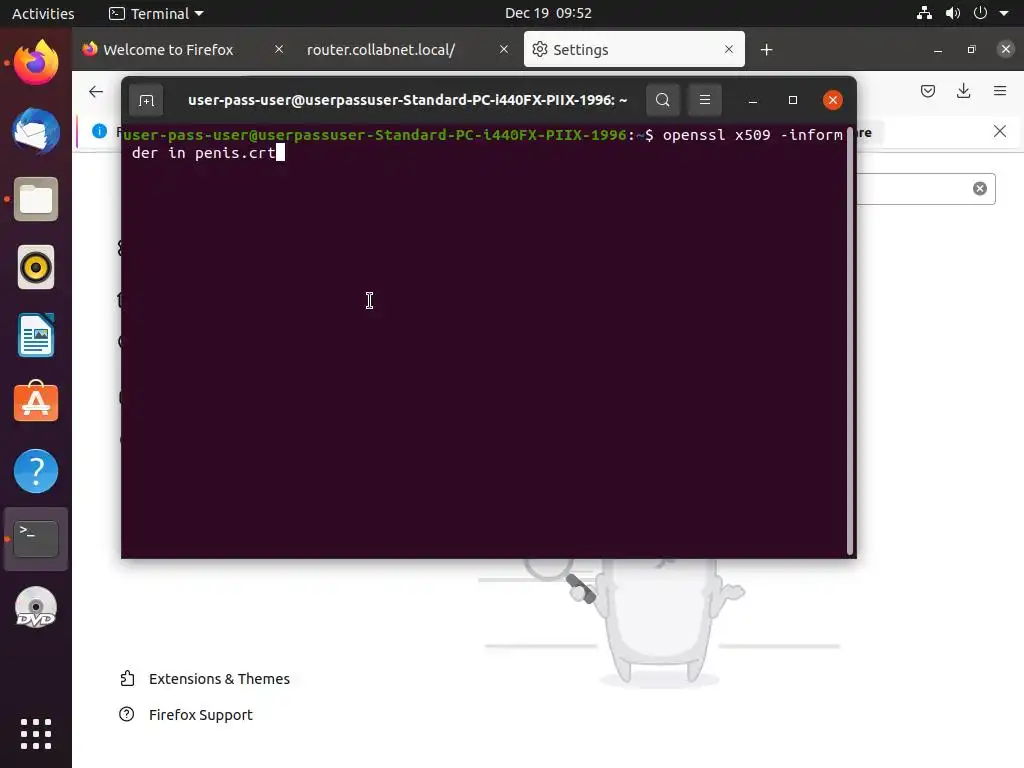This screenshot has height=768, width=1024.
Task: Click the info icon in Firefox notification bar
Action: (x=99, y=131)
